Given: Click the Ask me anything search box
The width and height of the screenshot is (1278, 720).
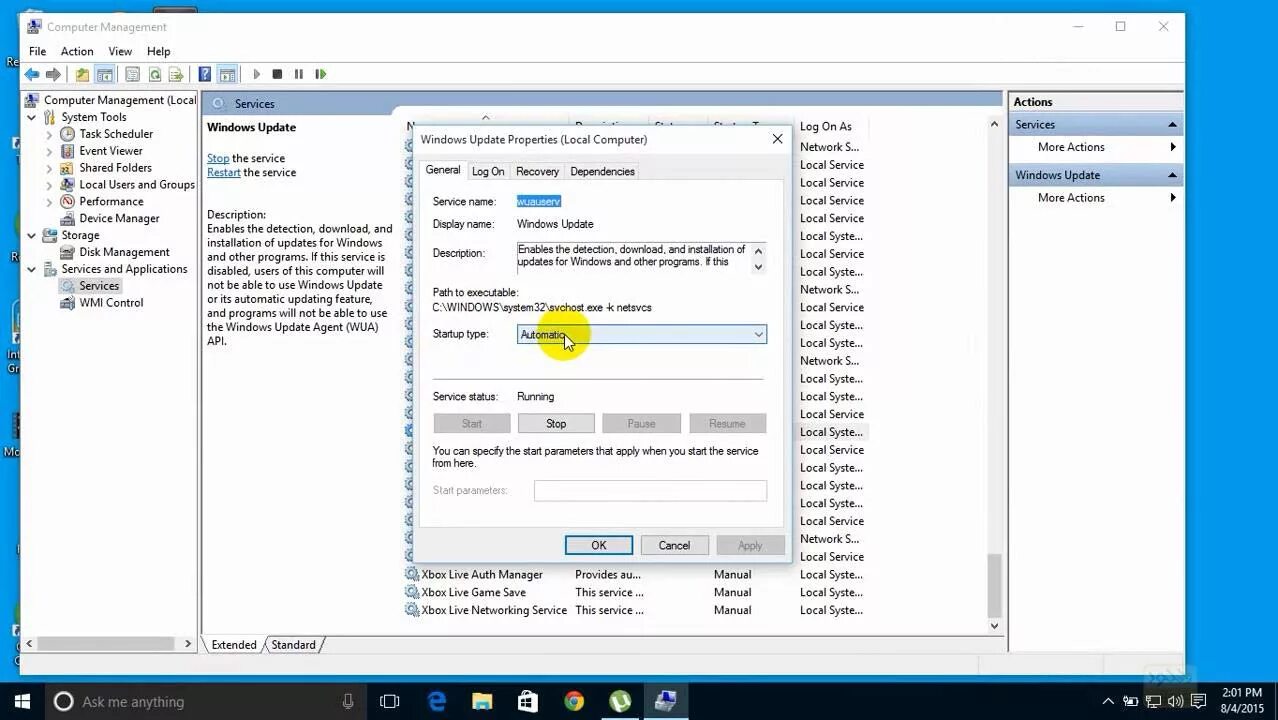Looking at the screenshot, I should point(205,701).
